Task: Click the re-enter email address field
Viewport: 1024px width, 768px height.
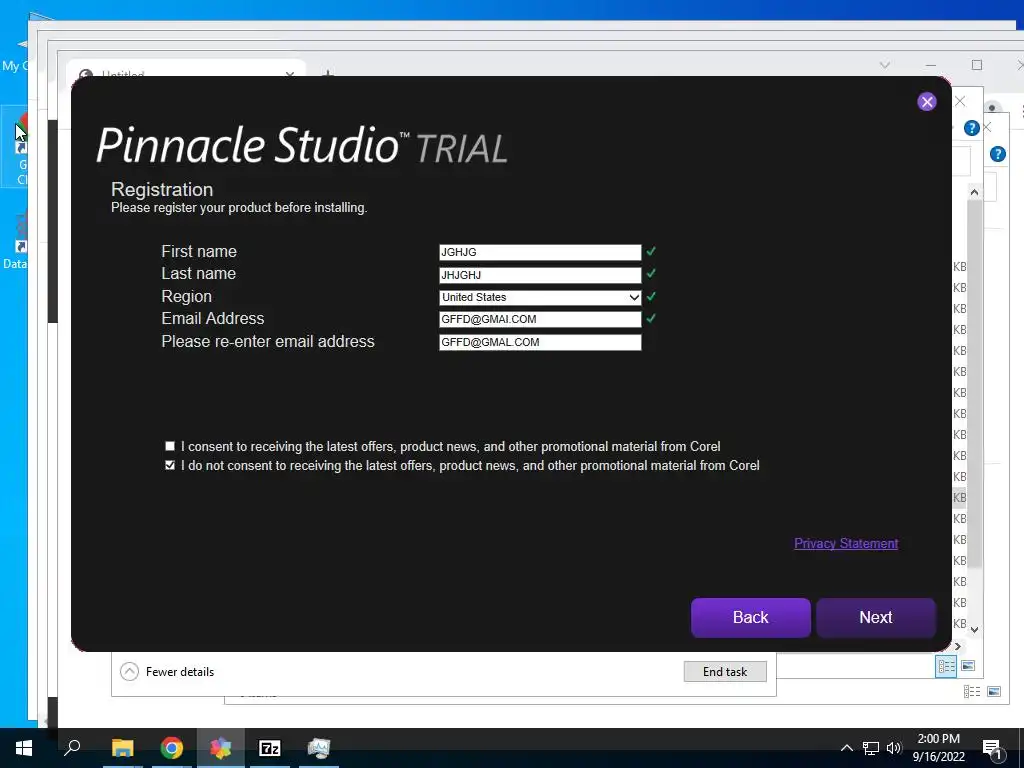Action: (x=540, y=342)
